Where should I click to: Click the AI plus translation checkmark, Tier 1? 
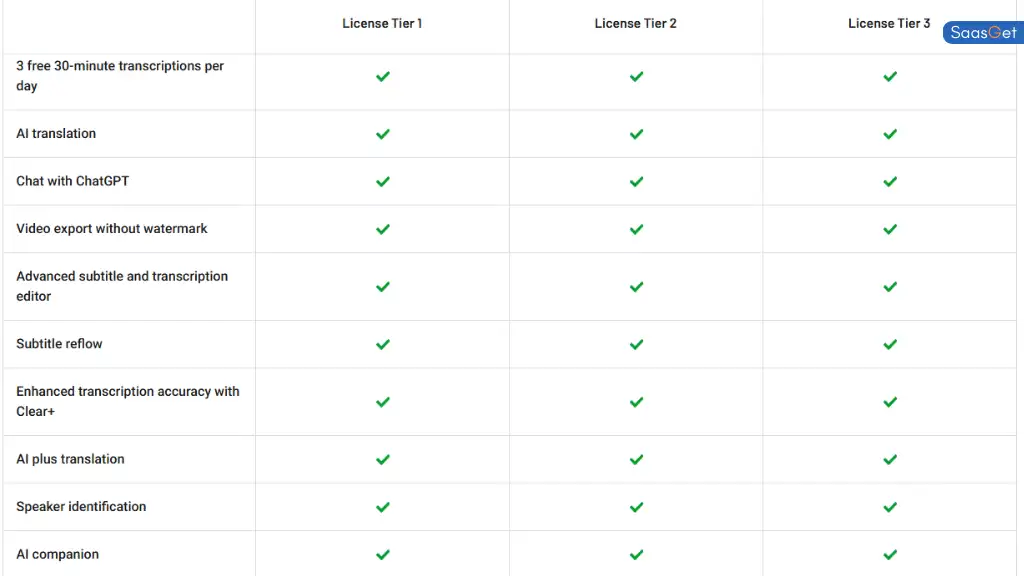[382, 460]
